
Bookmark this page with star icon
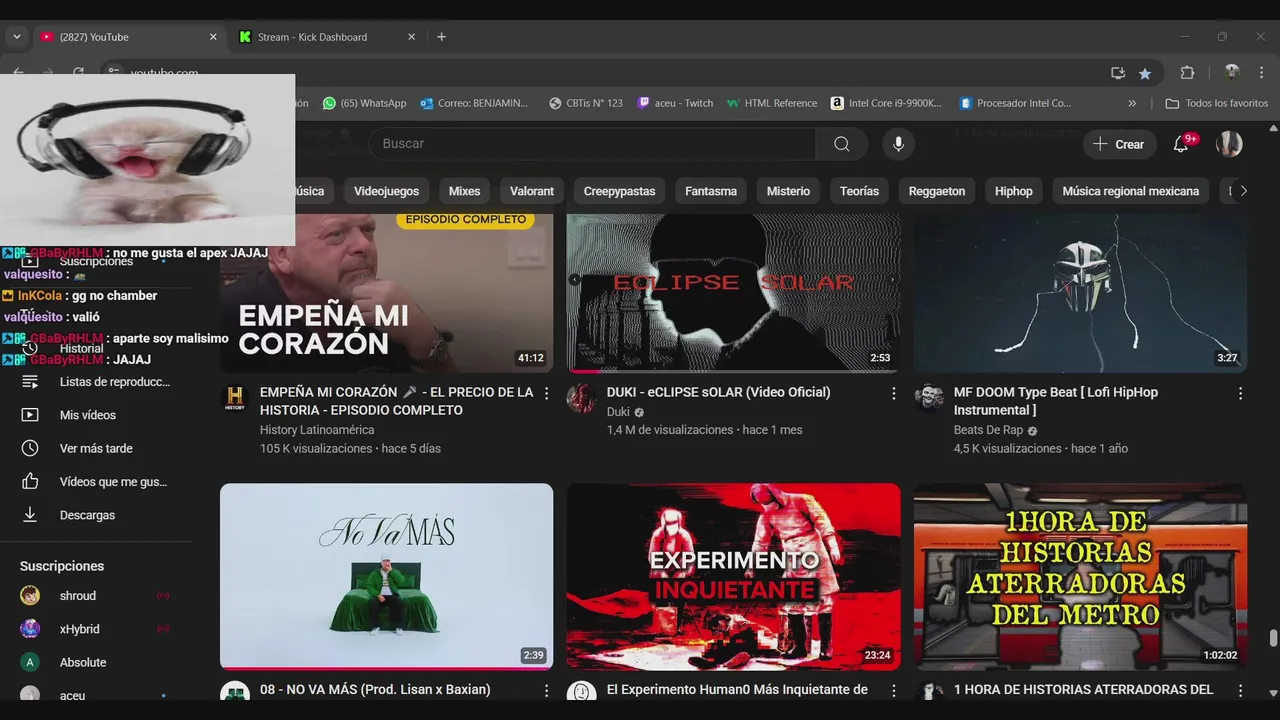1145,73
